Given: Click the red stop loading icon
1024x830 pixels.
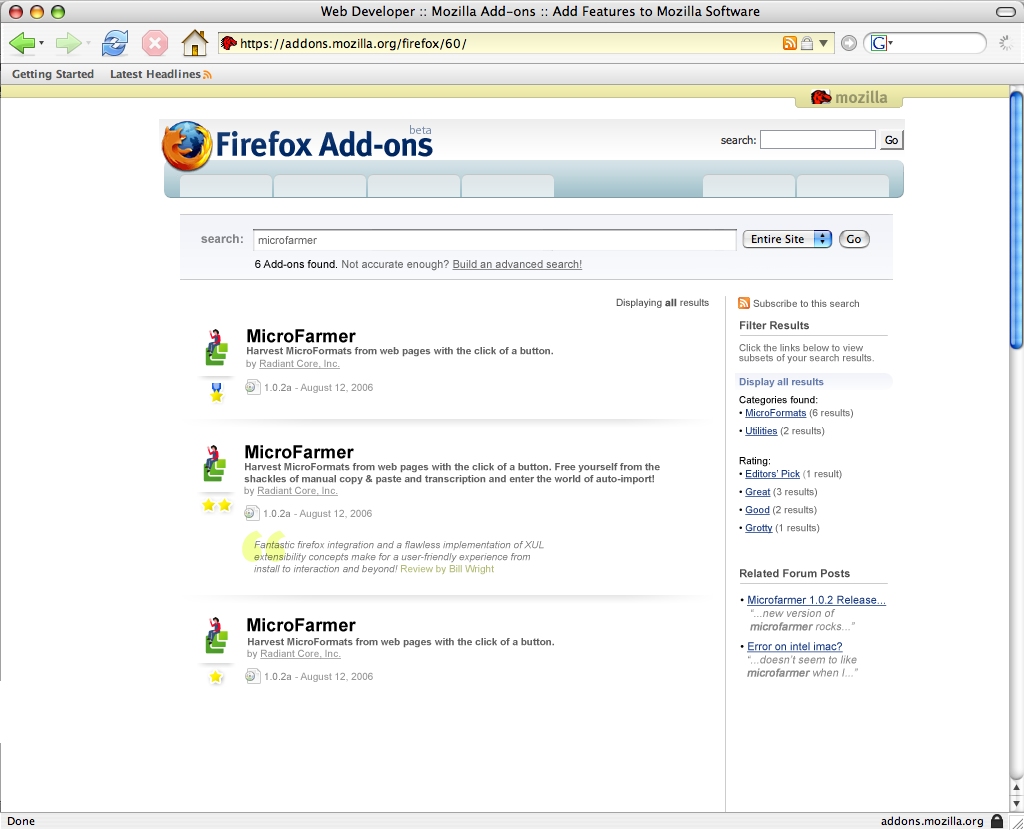Looking at the screenshot, I should click(x=155, y=44).
